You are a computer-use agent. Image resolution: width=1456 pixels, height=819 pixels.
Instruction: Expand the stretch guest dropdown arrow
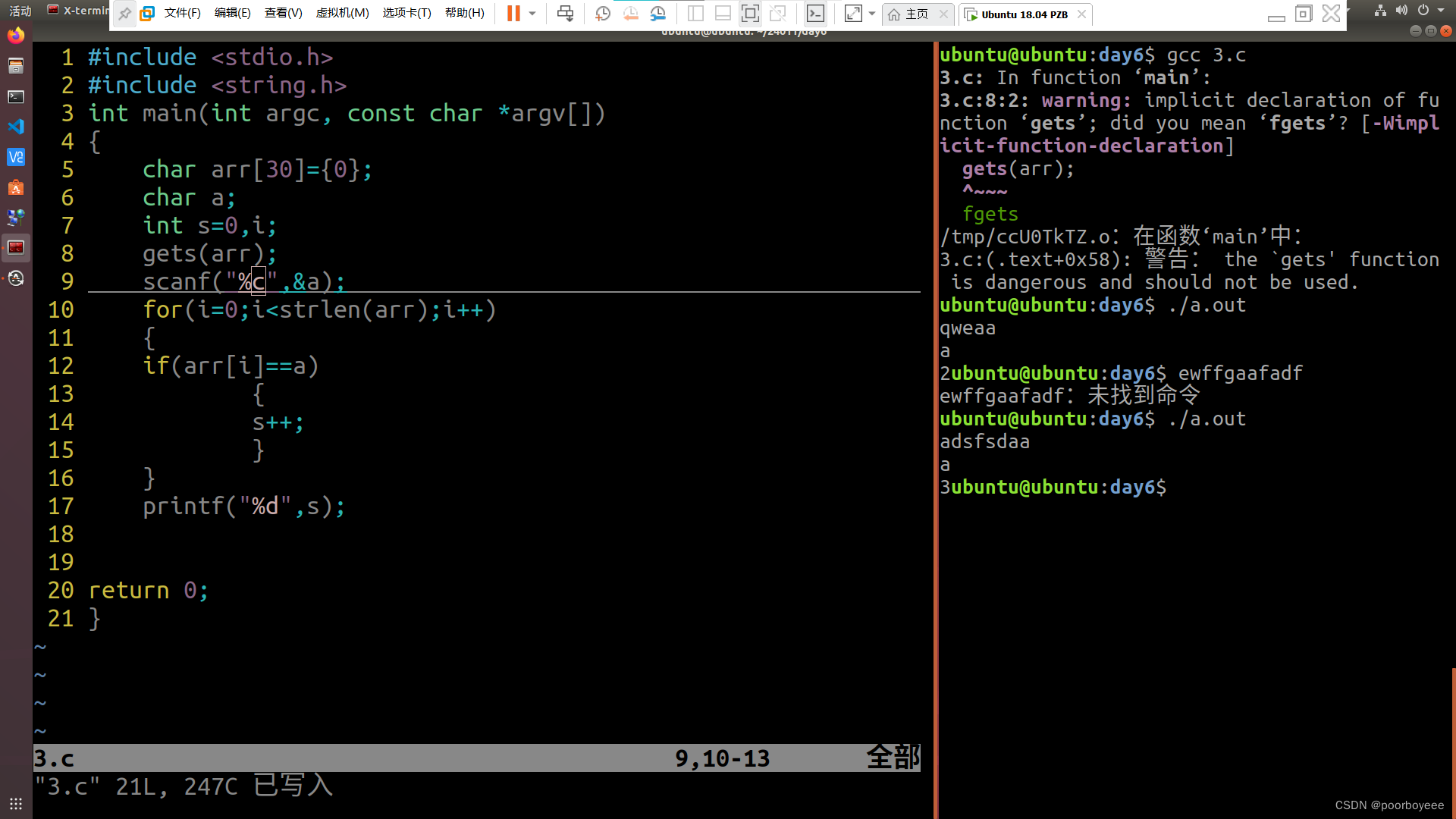[x=872, y=13]
